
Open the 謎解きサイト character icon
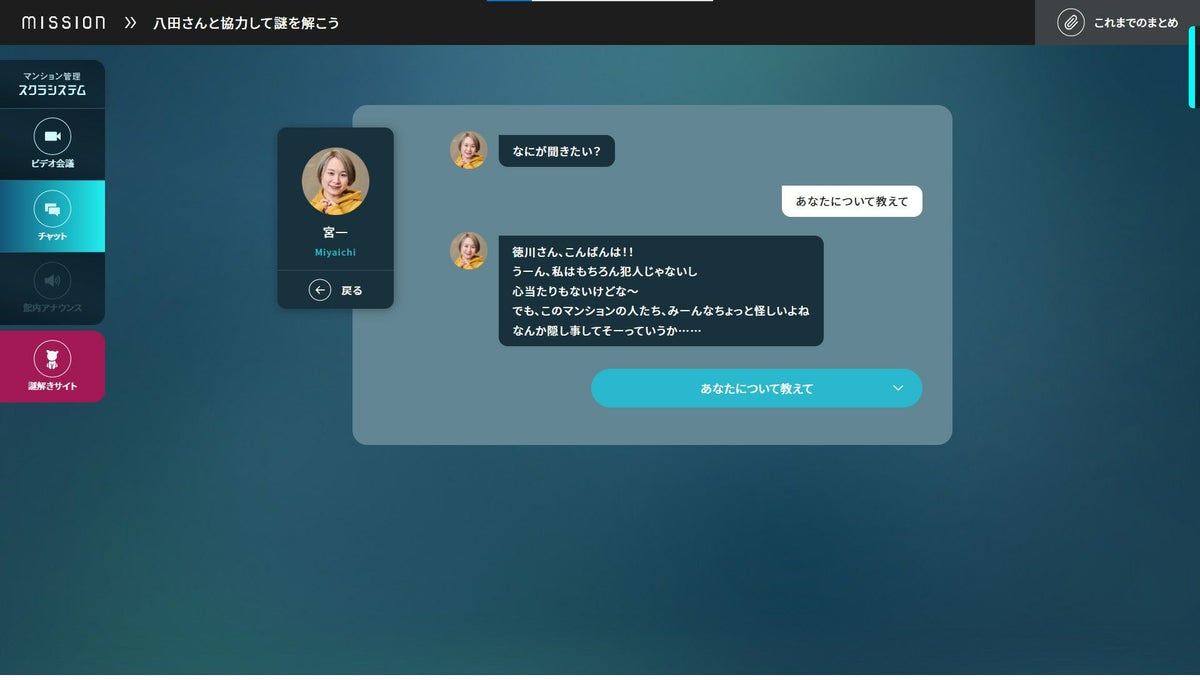(x=52, y=358)
